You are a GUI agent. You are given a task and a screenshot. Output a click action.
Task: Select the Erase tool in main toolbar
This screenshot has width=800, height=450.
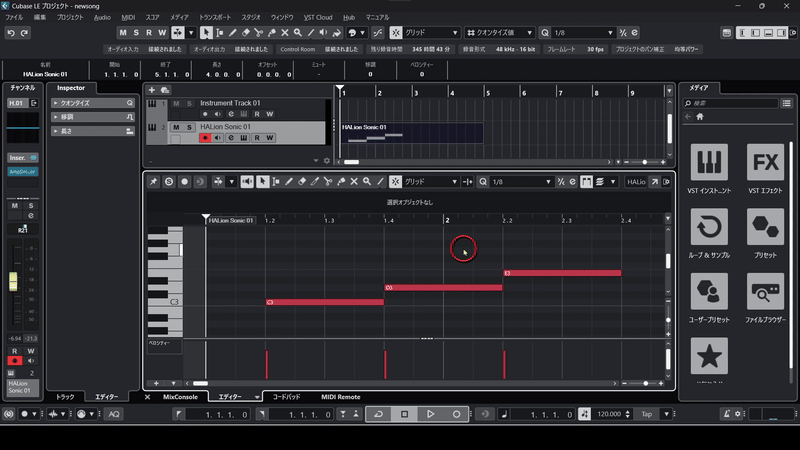click(x=245, y=33)
